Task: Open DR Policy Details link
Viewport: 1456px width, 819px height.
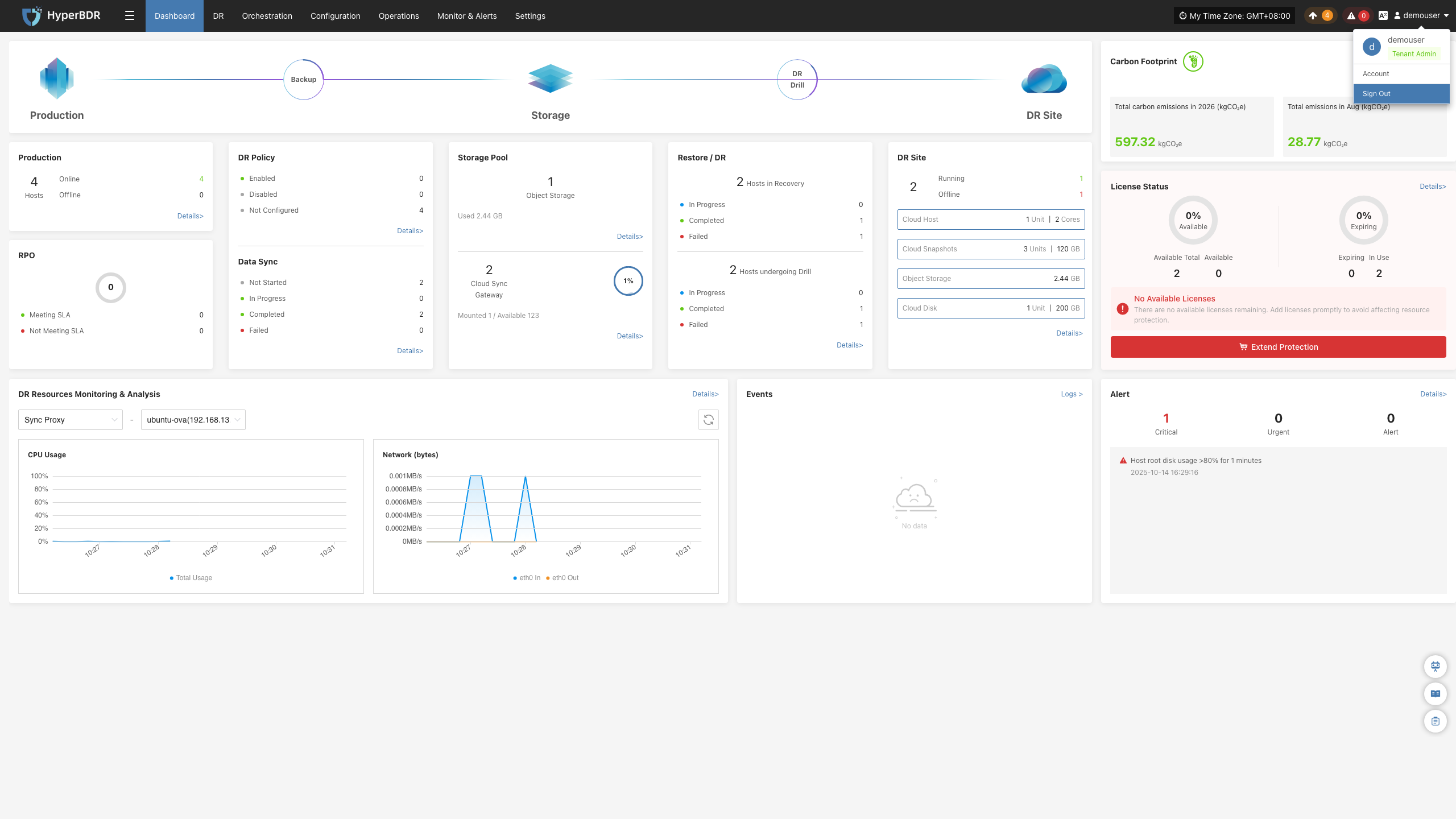Action: [410, 231]
